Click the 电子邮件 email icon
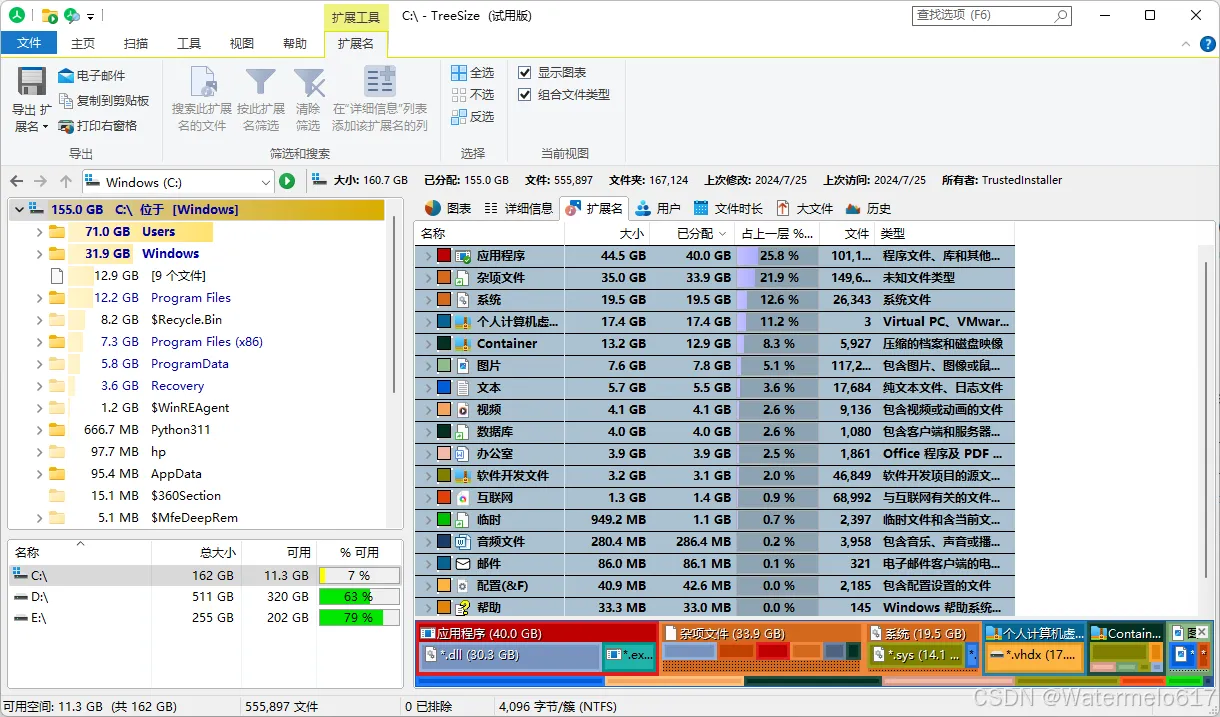 [x=66, y=76]
